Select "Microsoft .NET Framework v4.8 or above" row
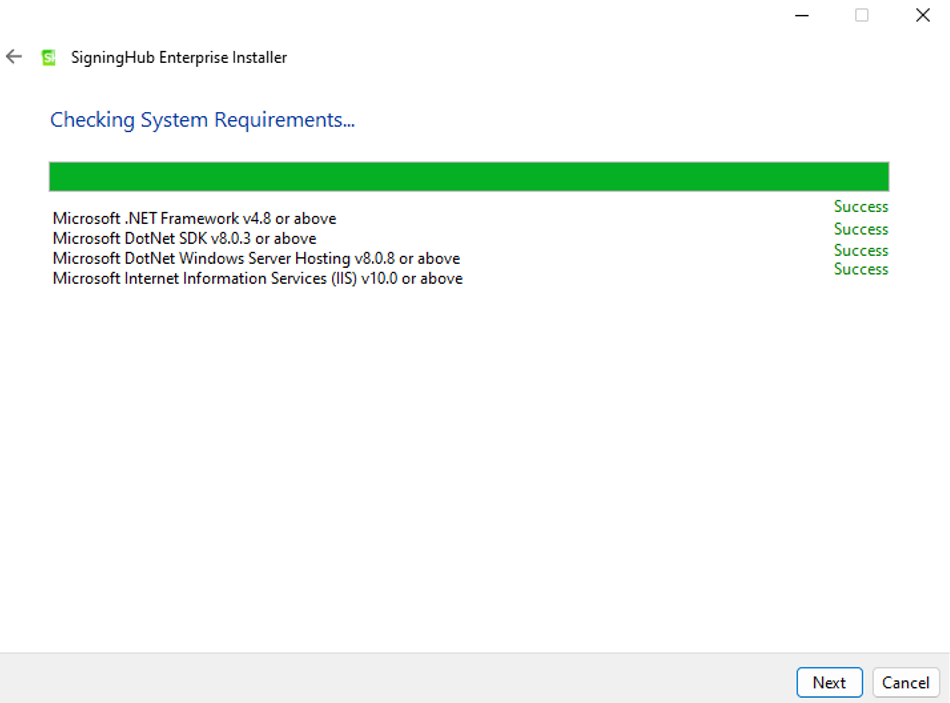Viewport: 950px width, 703px height. (194, 218)
